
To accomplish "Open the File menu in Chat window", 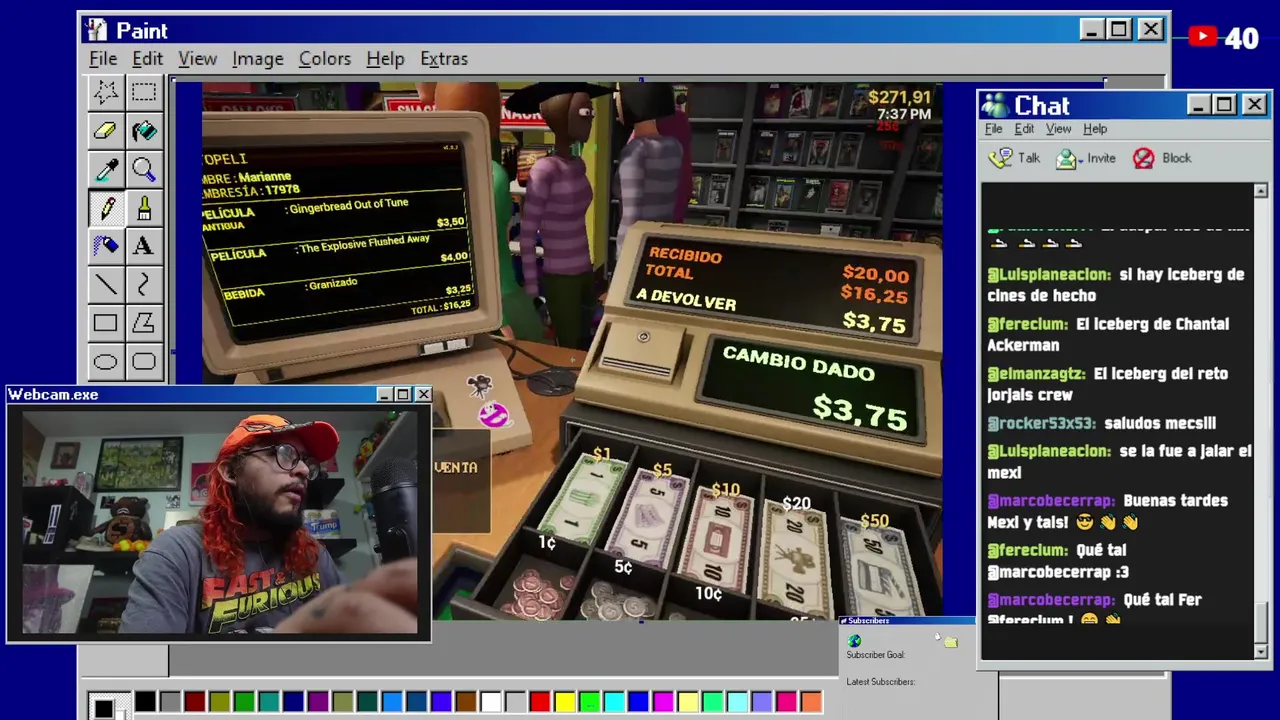I will click(x=993, y=129).
